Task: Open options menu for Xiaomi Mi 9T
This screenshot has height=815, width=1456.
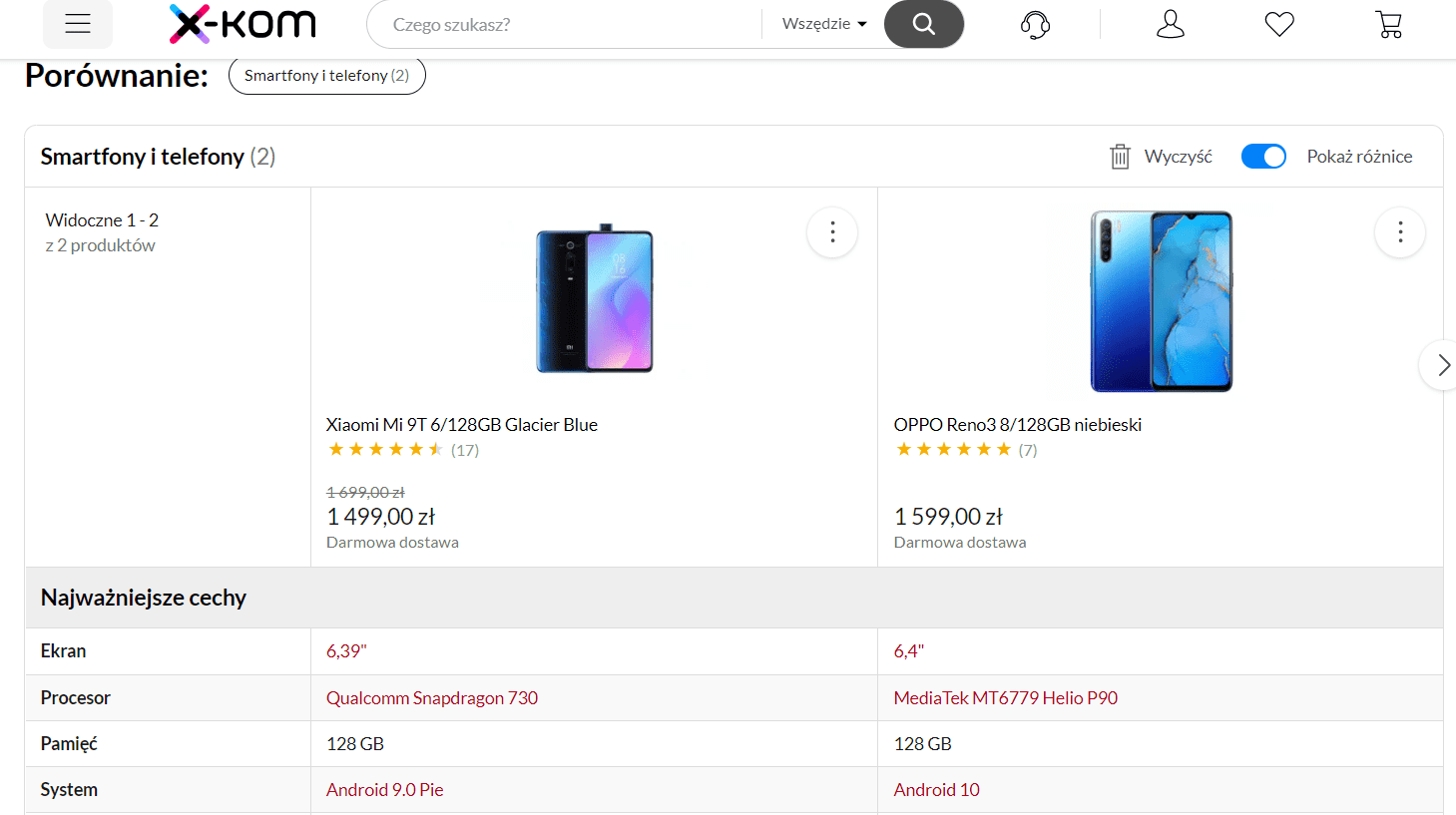Action: pos(832,232)
